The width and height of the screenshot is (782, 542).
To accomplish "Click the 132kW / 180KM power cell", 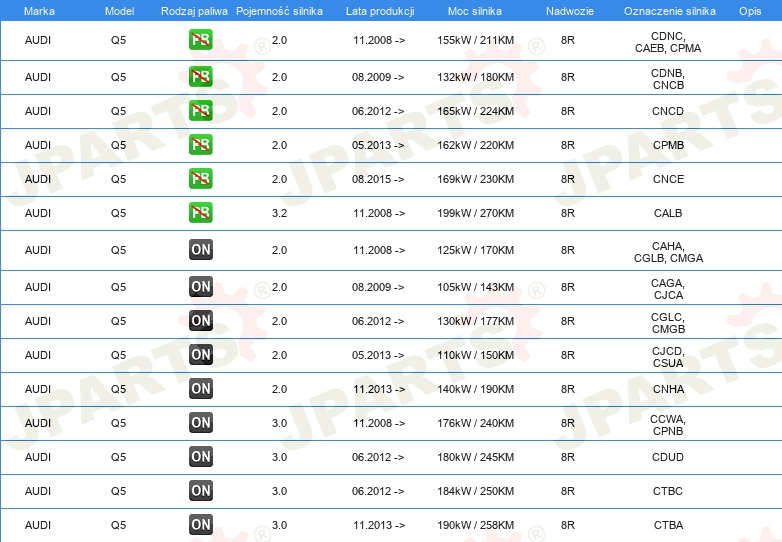I will (x=475, y=77).
